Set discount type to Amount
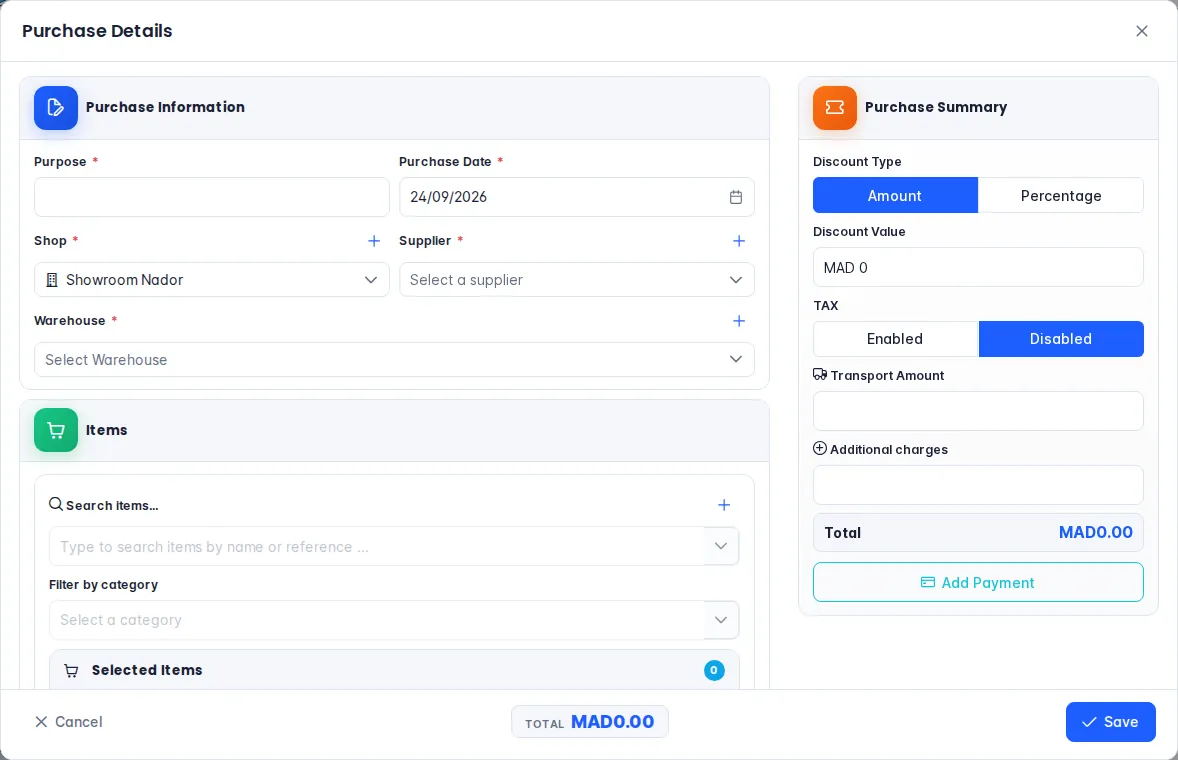The image size is (1178, 760). [895, 195]
